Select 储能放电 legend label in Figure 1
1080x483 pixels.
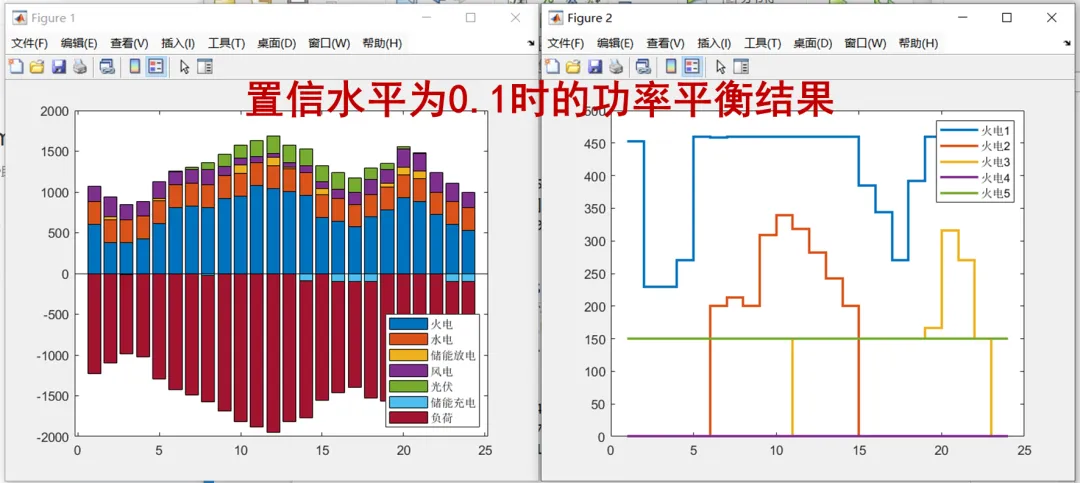coord(453,355)
